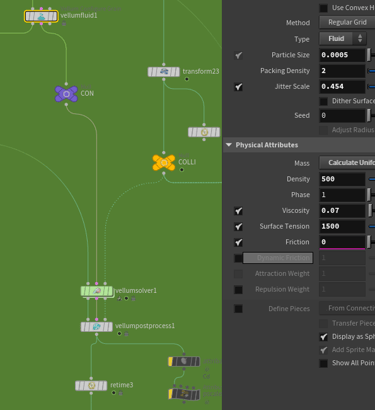This screenshot has width=375, height=410.
Task: Click the Viscosity slider handle
Action: [x=370, y=211]
